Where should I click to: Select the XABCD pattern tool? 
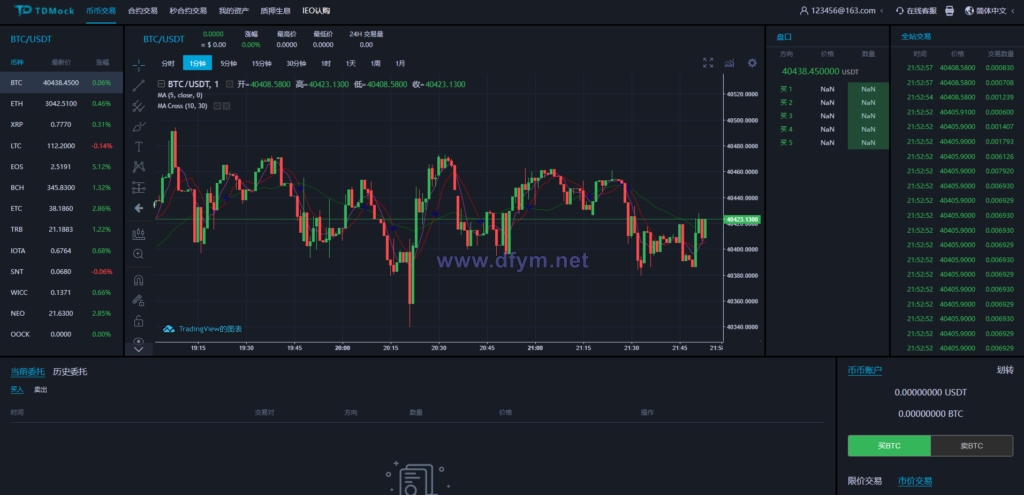click(138, 167)
